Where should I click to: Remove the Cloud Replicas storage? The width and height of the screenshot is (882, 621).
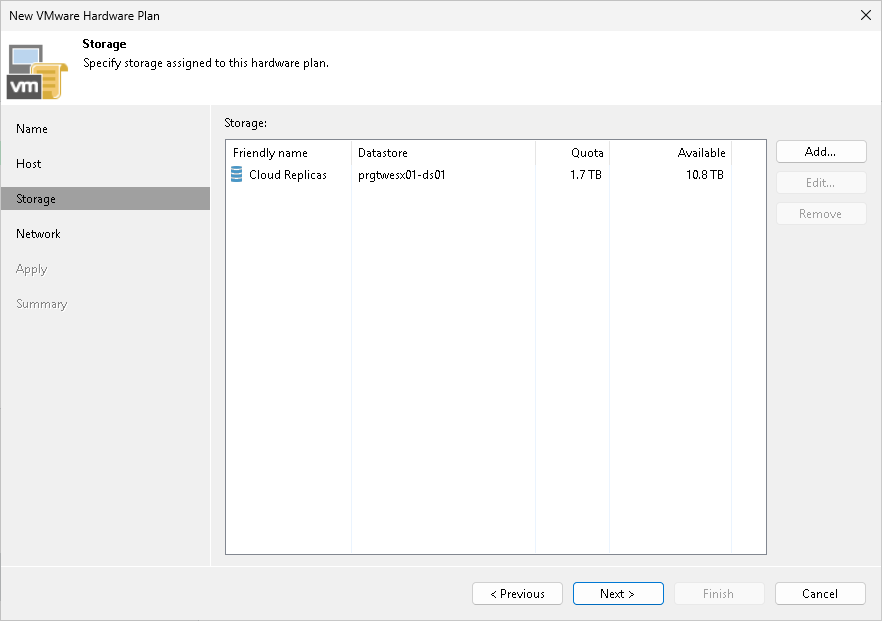coord(820,213)
